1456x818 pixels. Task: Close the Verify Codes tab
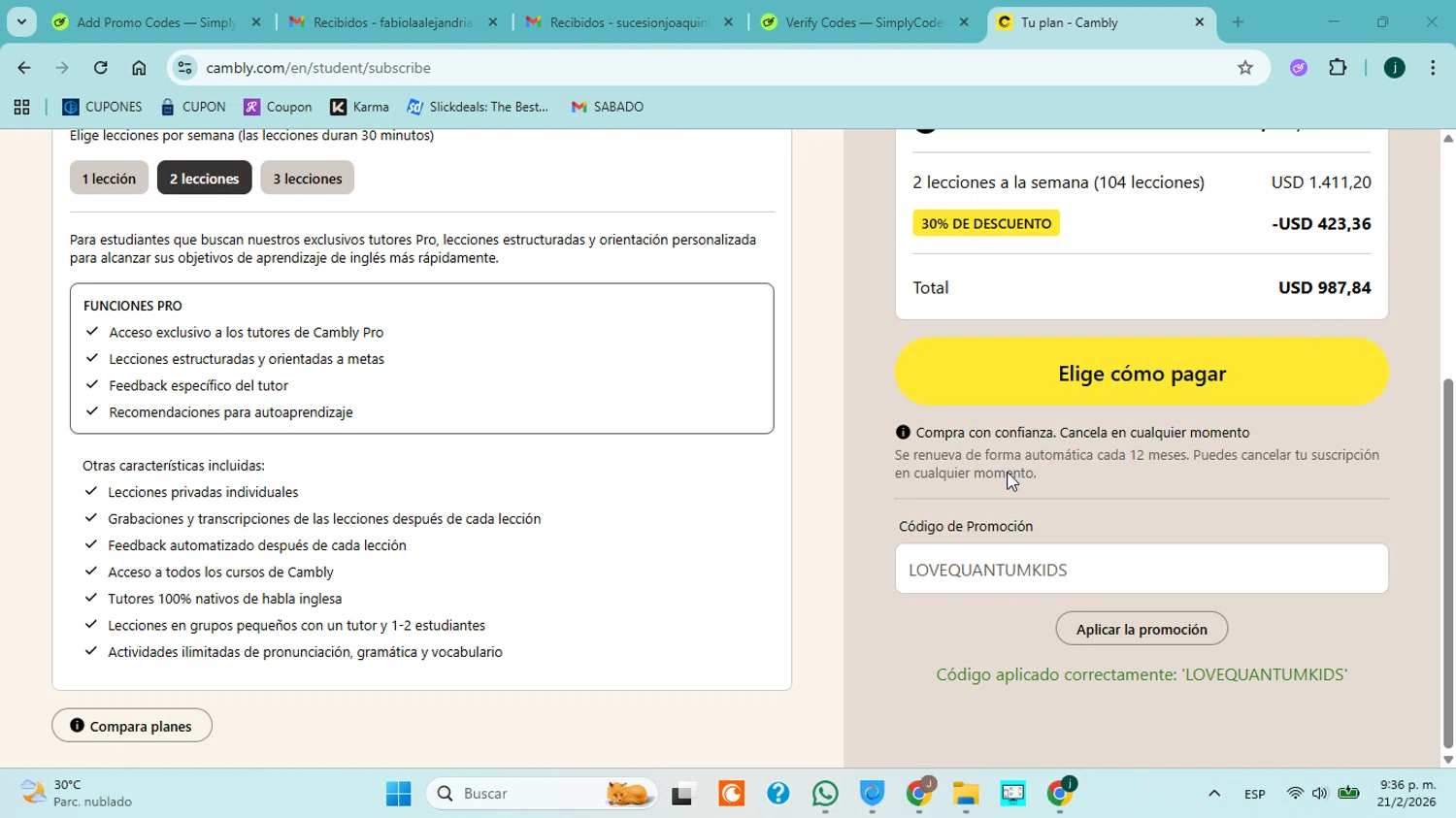tap(964, 21)
